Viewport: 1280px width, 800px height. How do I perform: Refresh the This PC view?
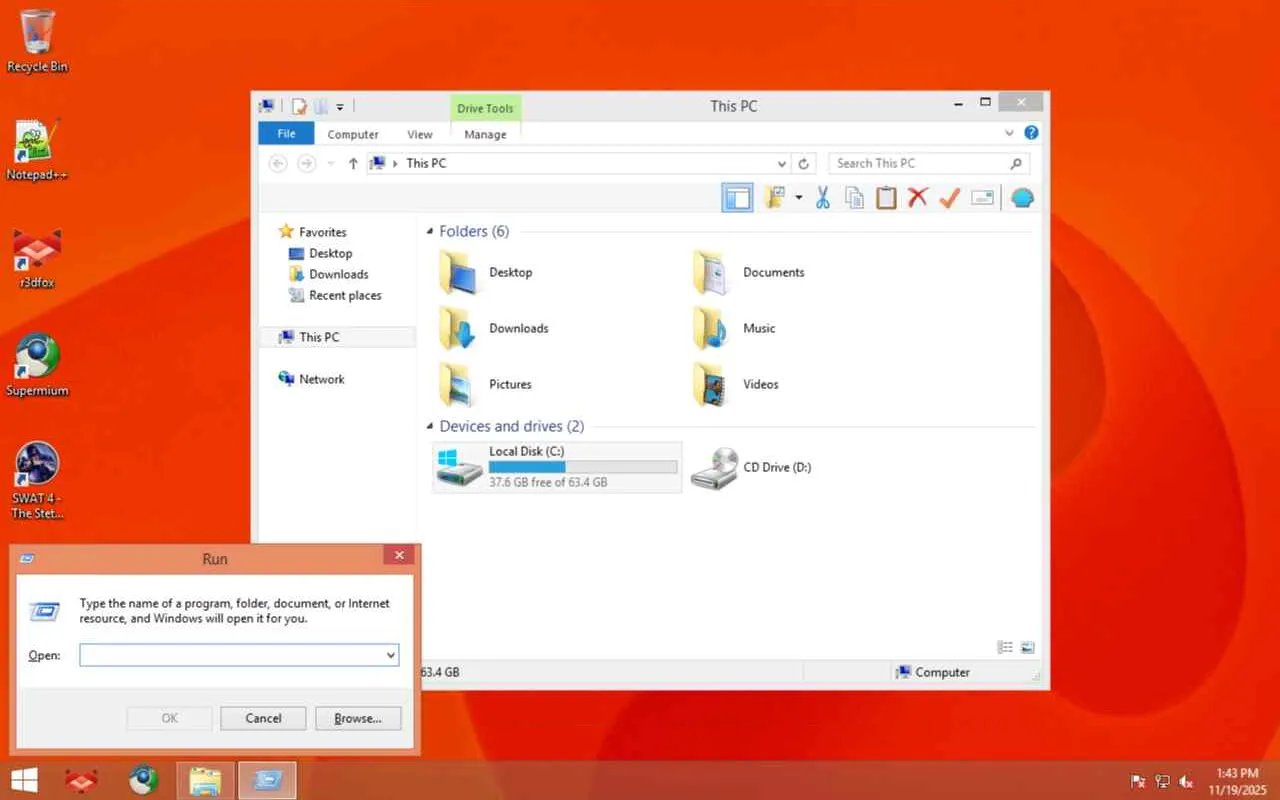[x=804, y=163]
